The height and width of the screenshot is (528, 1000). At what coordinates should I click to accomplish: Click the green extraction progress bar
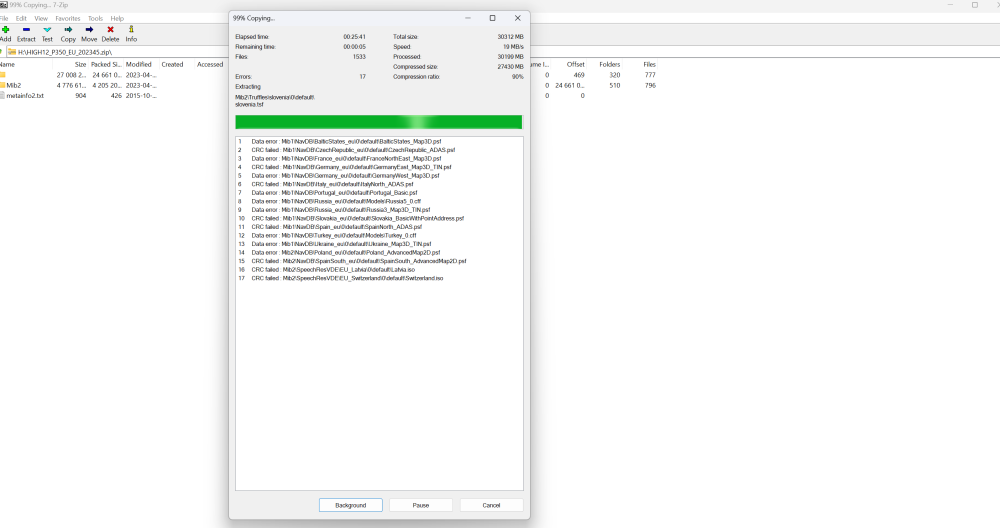[379, 122]
